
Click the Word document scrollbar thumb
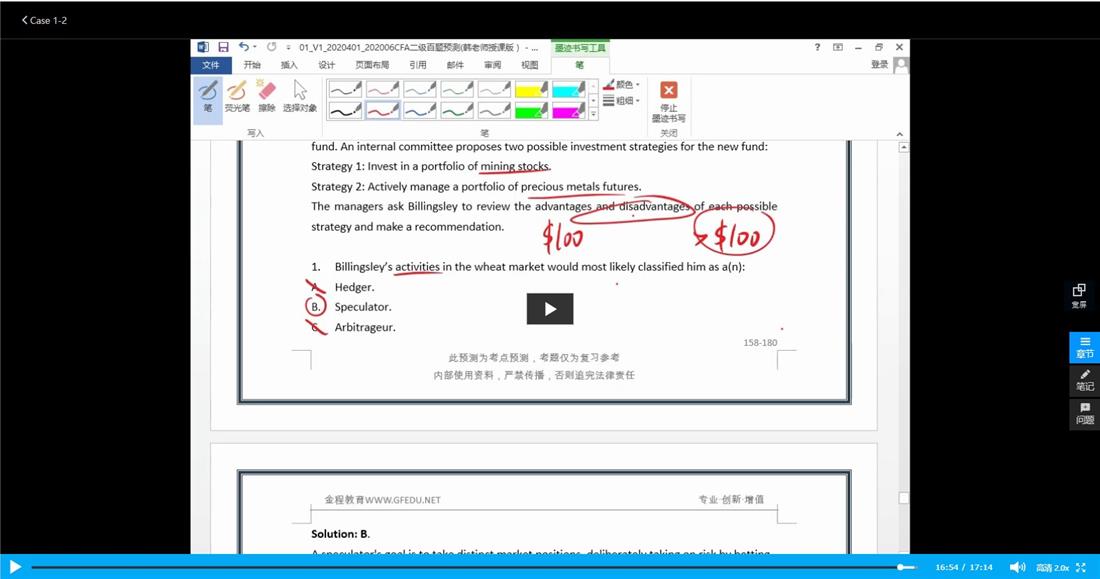[x=904, y=498]
